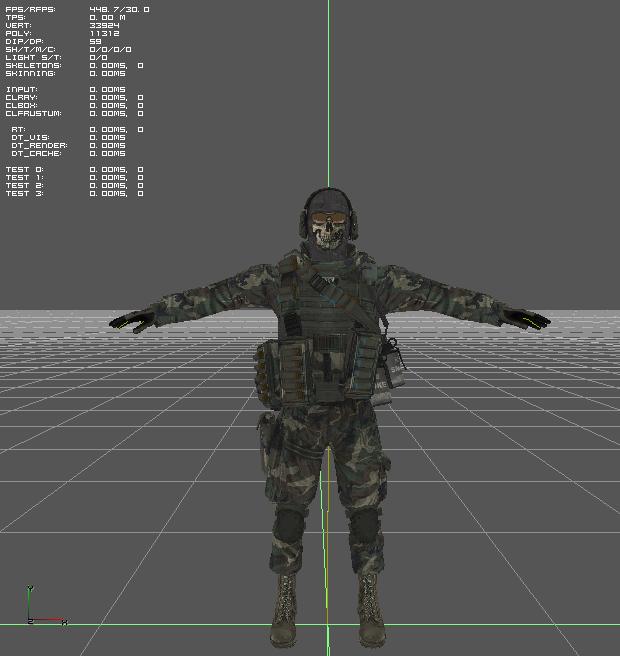Click the DIP/DP value 59
The width and height of the screenshot is (620, 656).
point(95,41)
